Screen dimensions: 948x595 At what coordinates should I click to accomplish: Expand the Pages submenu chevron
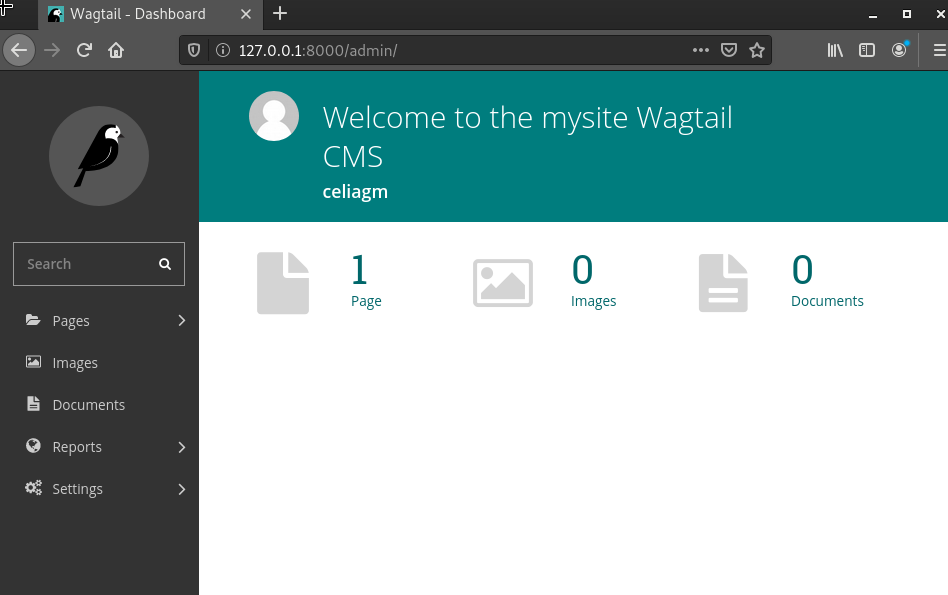coord(181,320)
